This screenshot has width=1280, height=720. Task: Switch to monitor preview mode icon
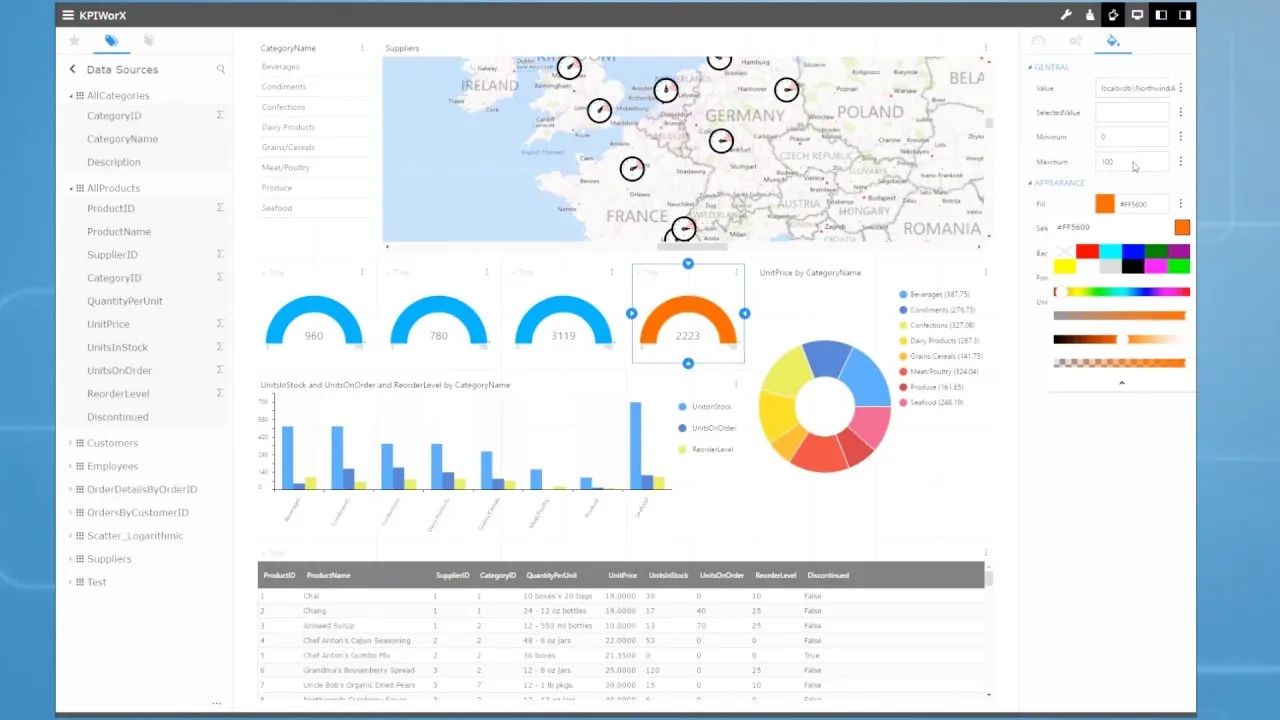point(1137,15)
